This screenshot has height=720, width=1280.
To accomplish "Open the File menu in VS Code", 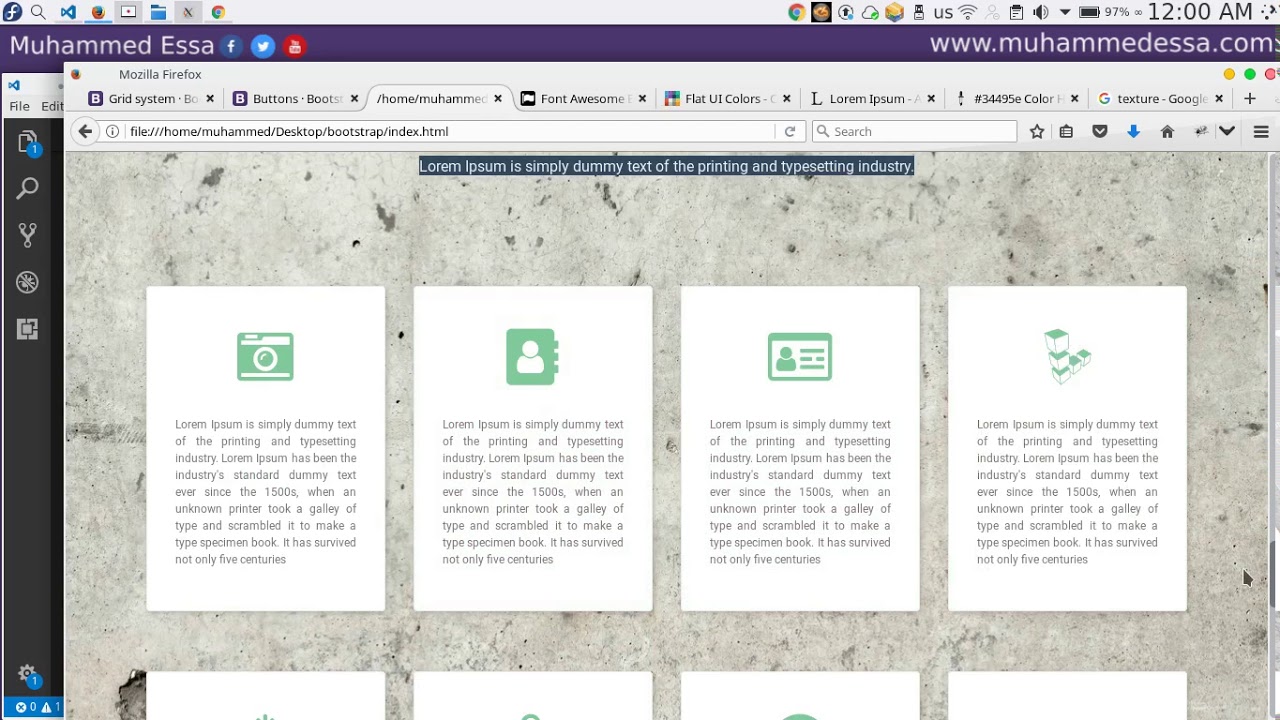I will [x=19, y=106].
